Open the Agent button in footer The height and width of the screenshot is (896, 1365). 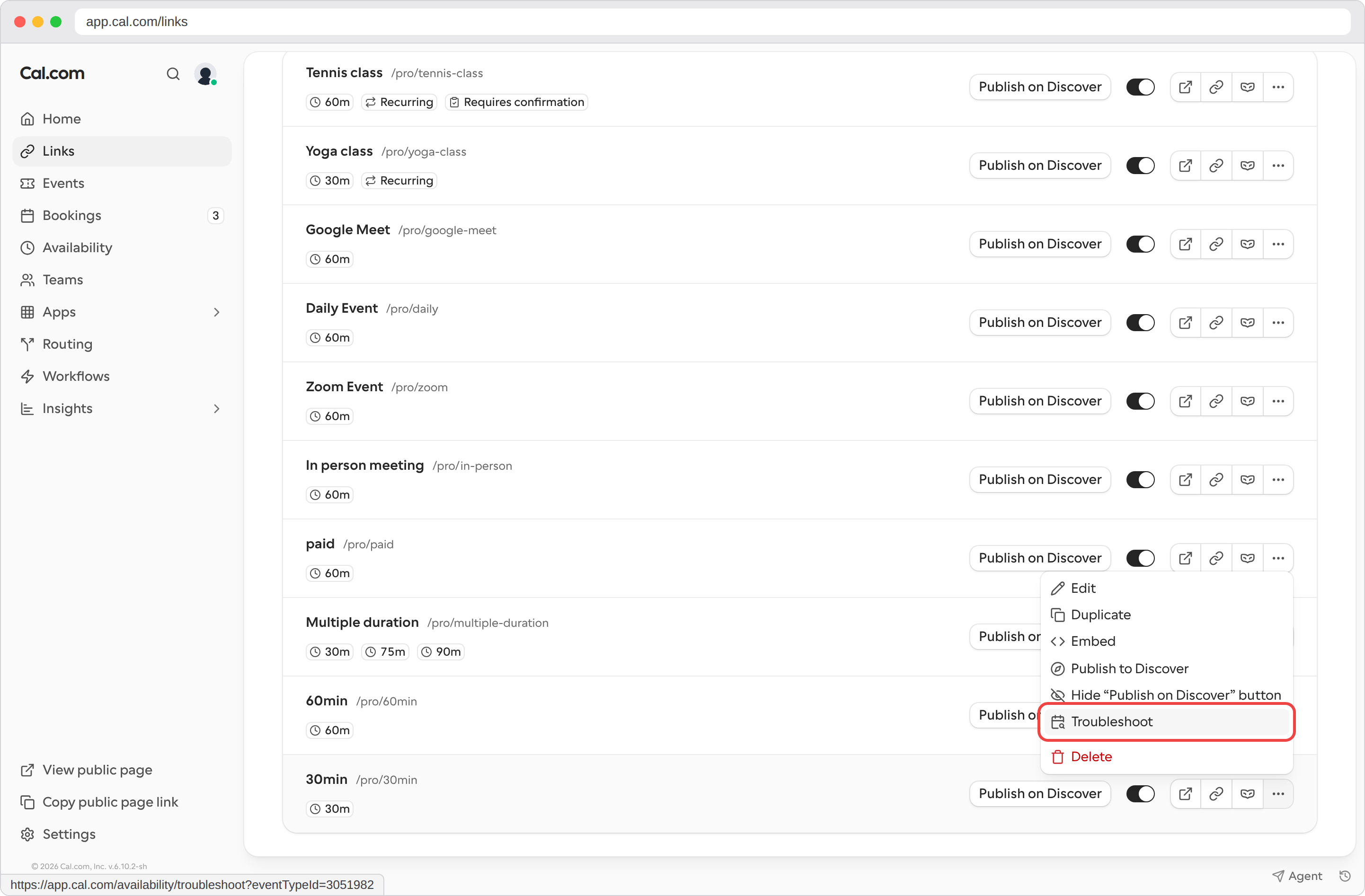(1297, 876)
